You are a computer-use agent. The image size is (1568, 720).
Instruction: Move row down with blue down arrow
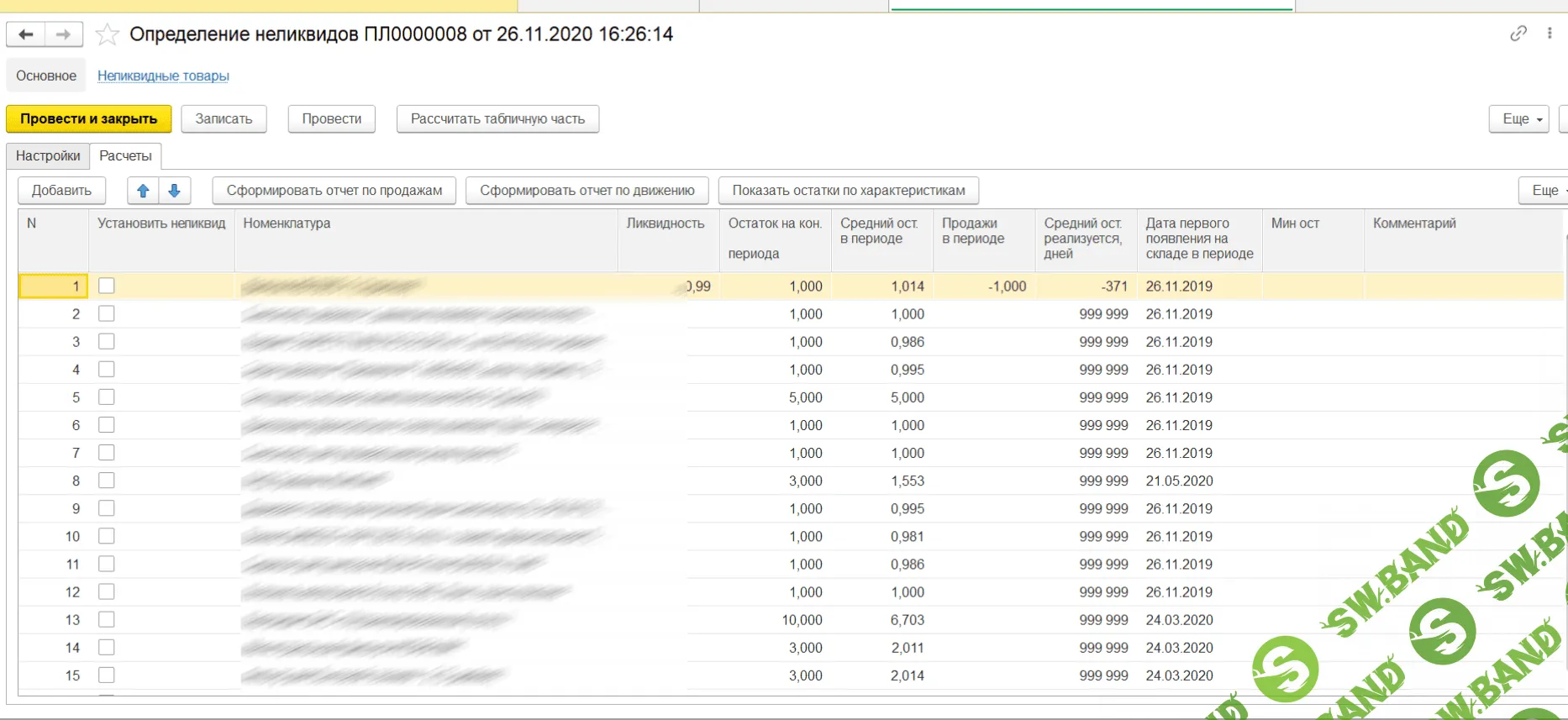click(175, 191)
